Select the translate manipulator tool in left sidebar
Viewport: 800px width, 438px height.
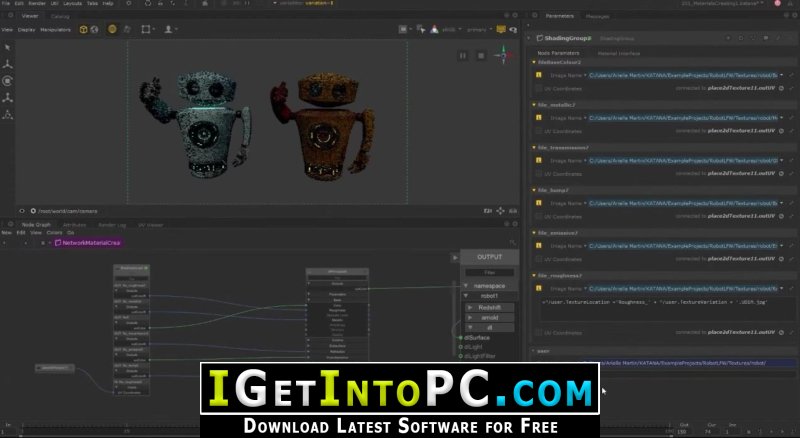7,64
